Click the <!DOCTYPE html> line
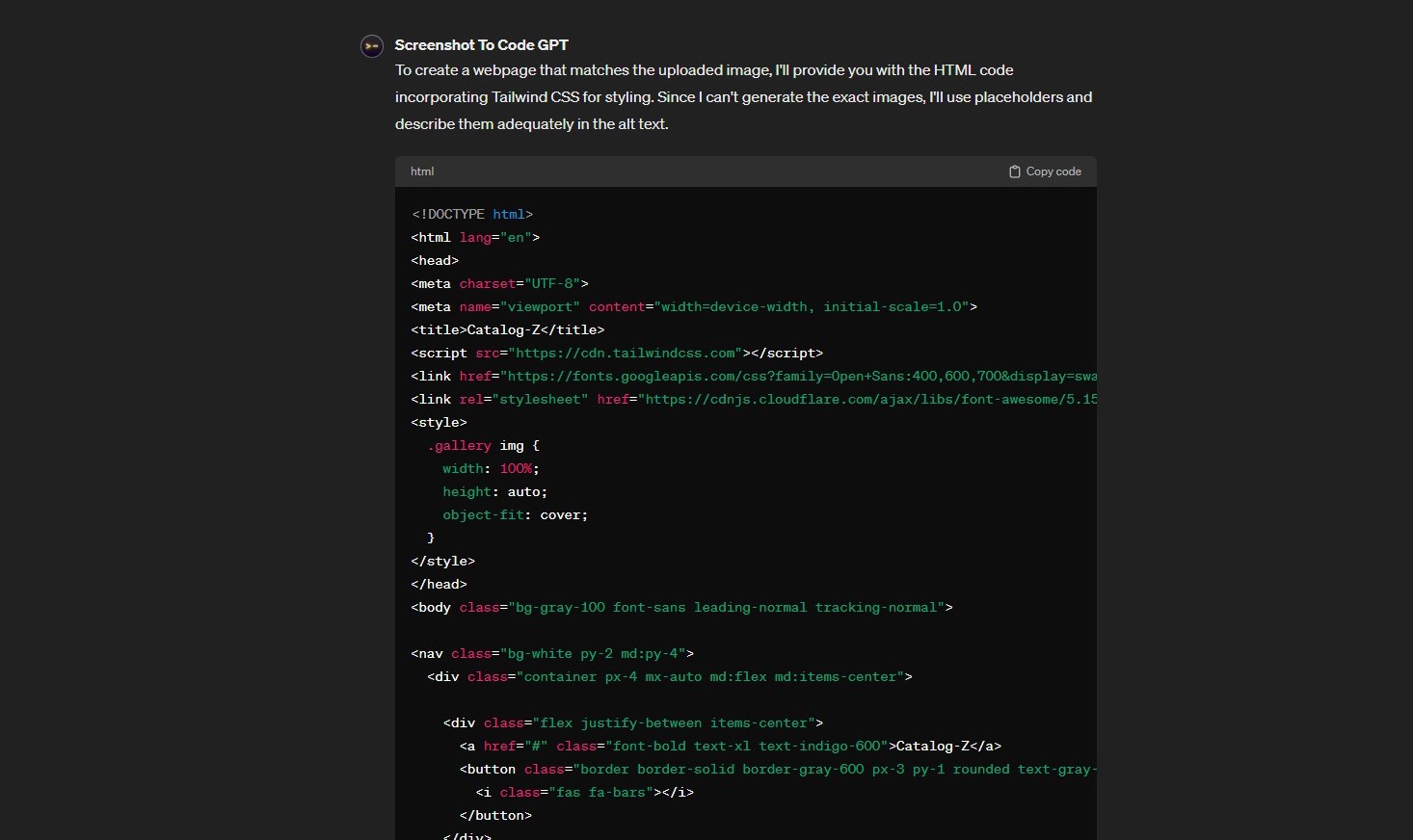The image size is (1413, 840). (x=472, y=214)
